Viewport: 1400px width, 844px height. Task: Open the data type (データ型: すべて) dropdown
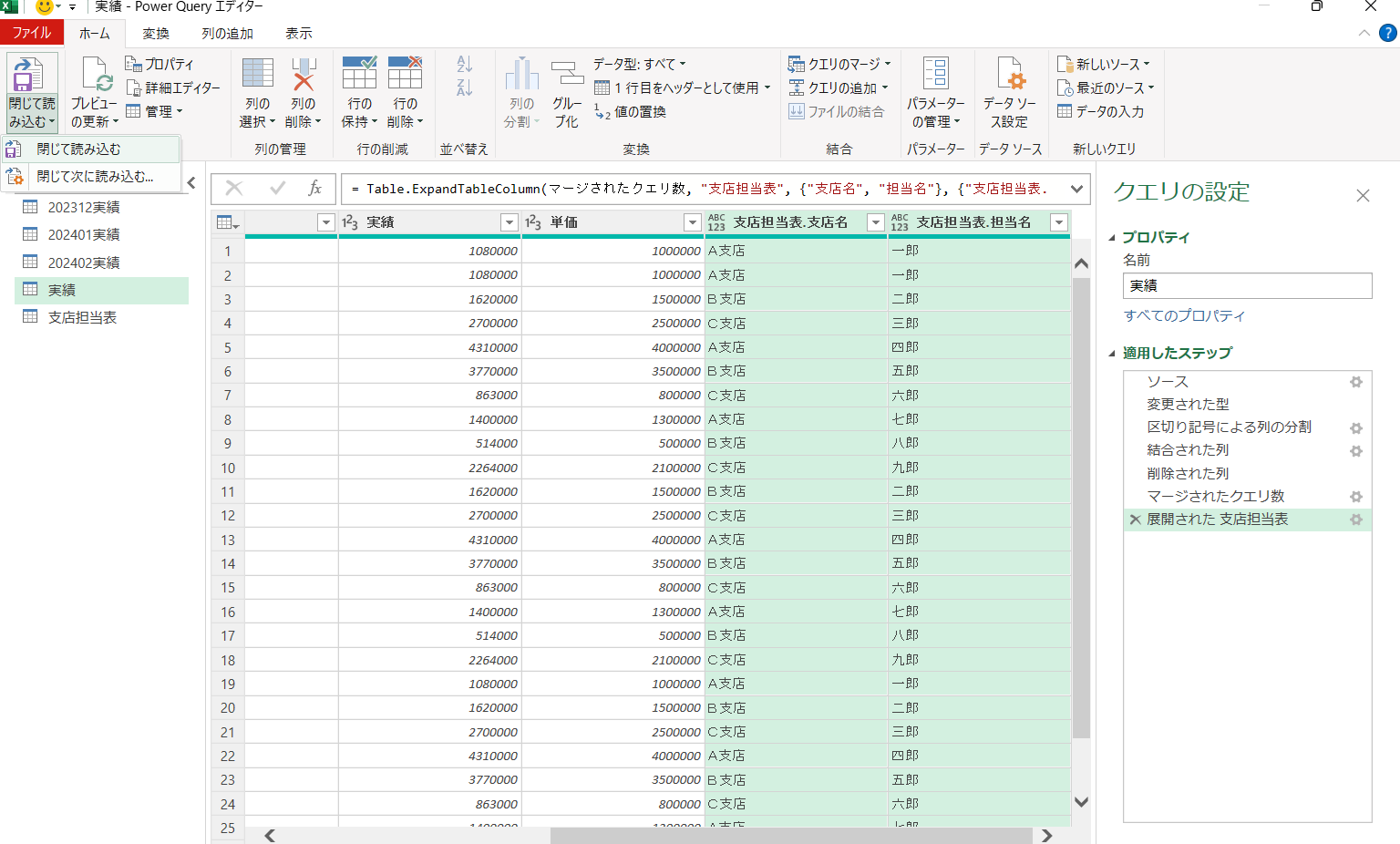(x=640, y=64)
